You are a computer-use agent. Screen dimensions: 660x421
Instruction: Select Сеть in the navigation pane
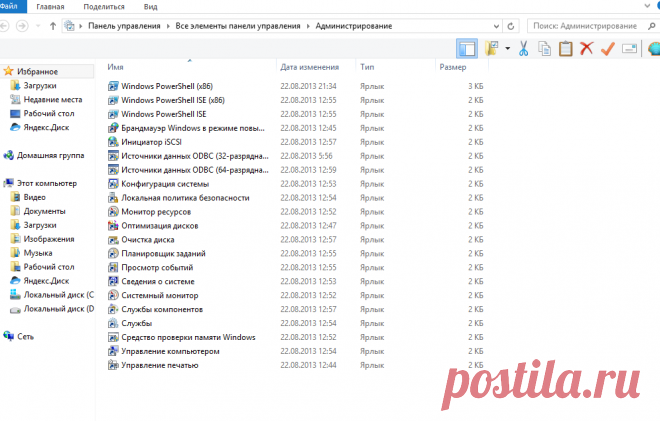coord(25,336)
